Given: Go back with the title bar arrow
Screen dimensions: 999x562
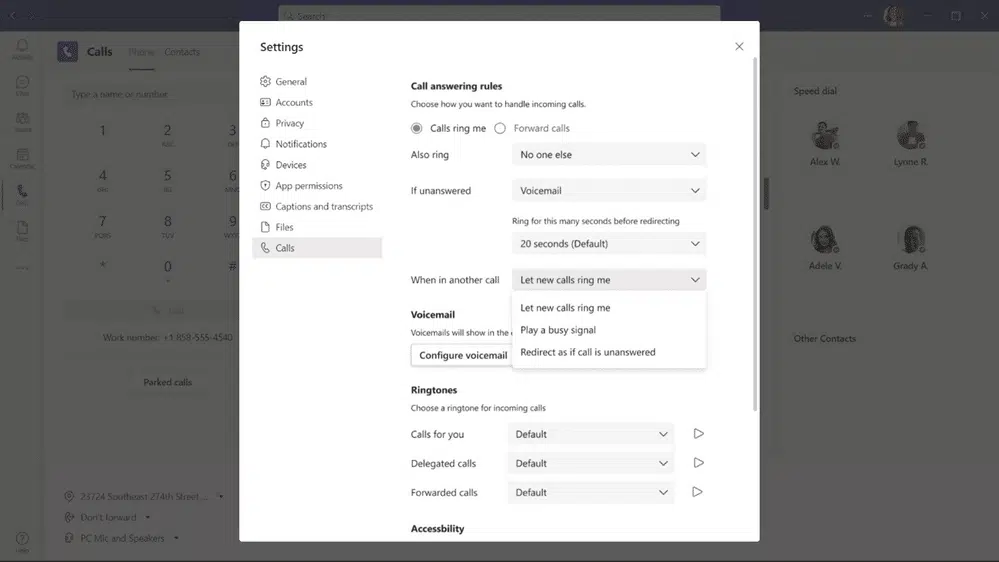Looking at the screenshot, I should click(12, 15).
